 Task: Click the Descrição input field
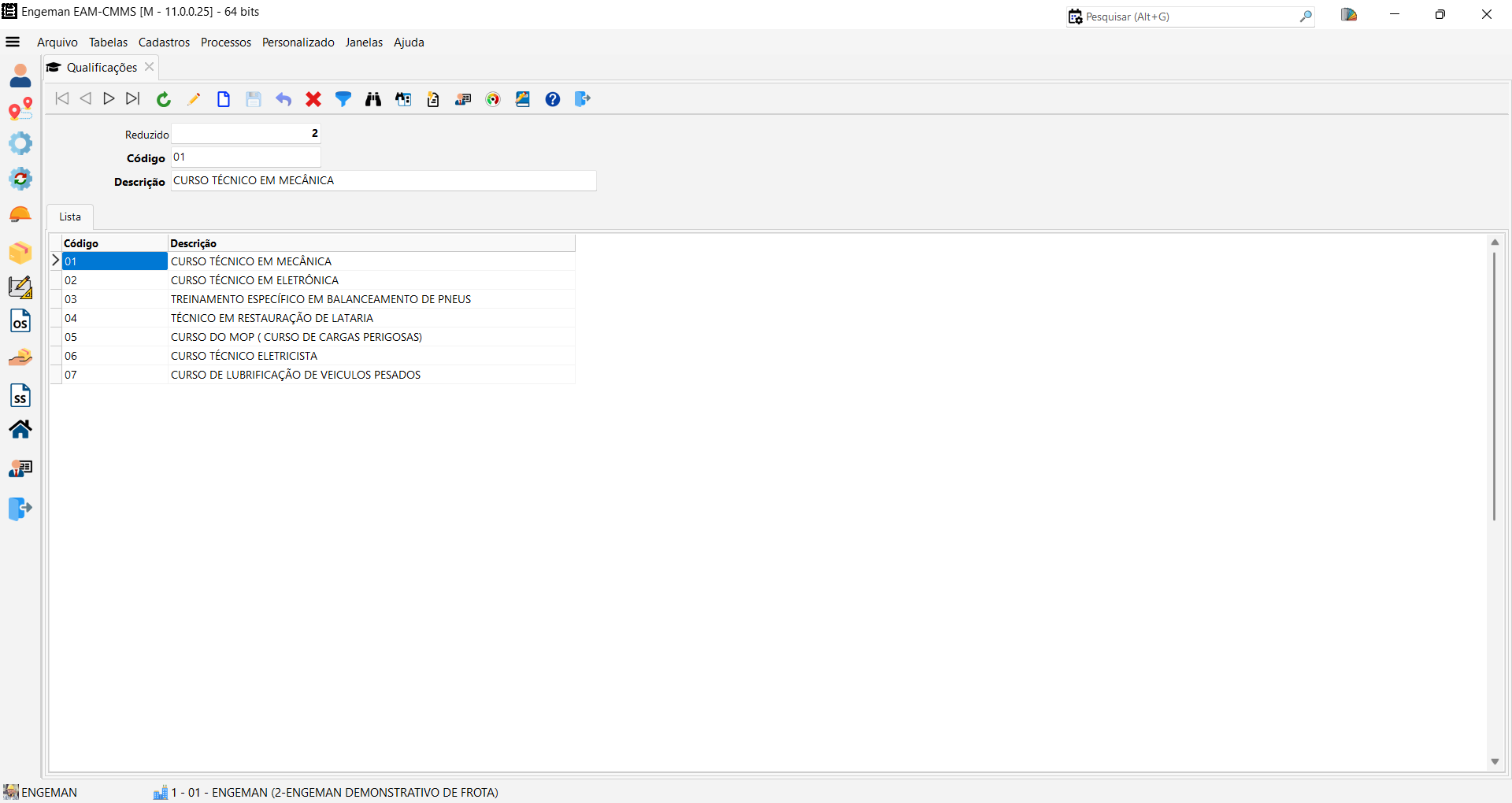click(383, 180)
